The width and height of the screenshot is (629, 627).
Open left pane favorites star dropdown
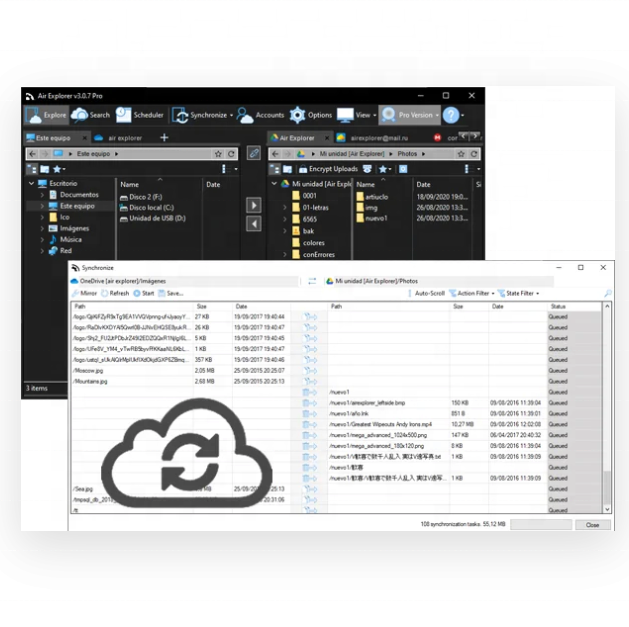[x=59, y=169]
